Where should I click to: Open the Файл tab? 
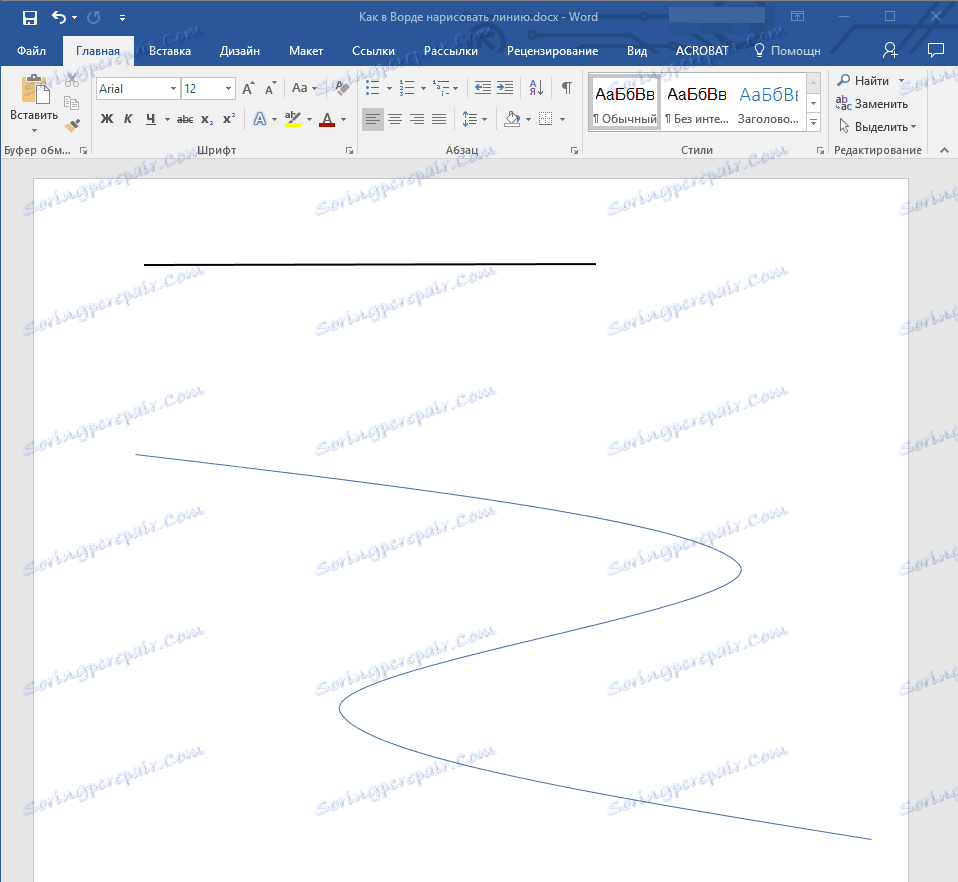pos(31,51)
